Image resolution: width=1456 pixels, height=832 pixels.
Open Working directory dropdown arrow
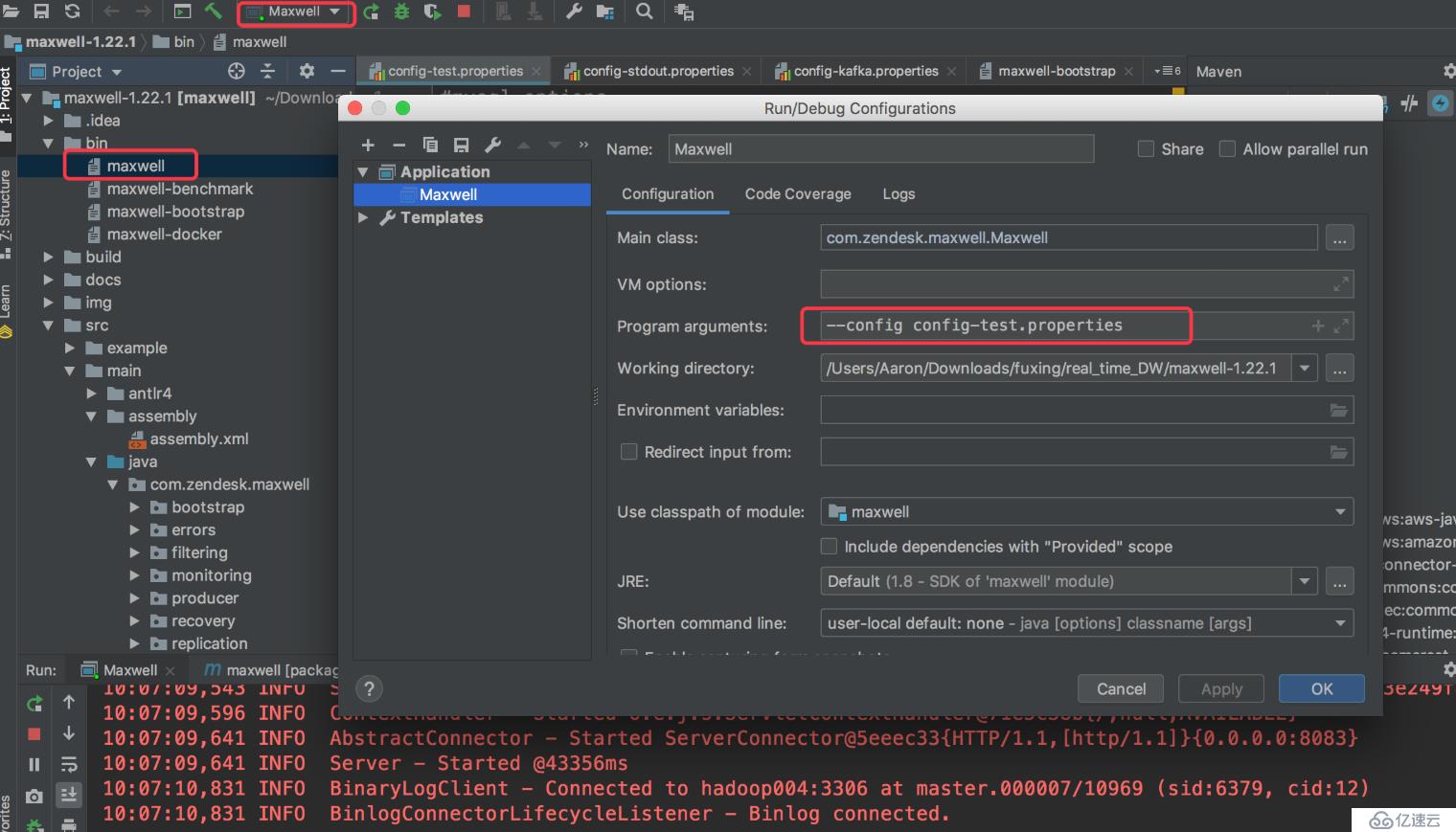tap(1305, 368)
